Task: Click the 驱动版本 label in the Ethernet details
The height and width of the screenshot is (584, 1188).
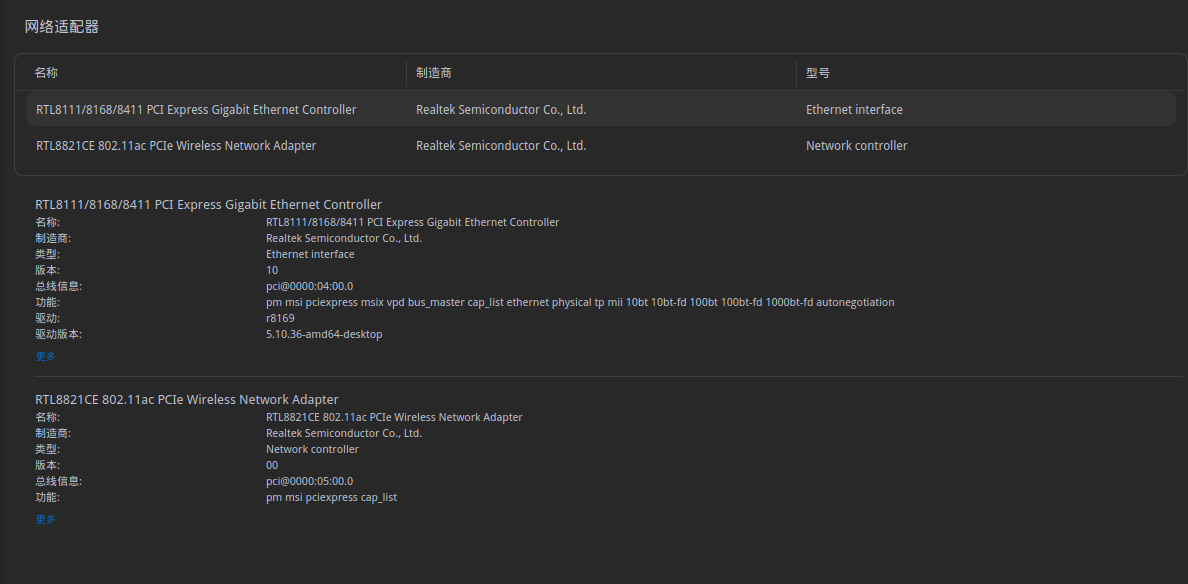Action: (58, 334)
